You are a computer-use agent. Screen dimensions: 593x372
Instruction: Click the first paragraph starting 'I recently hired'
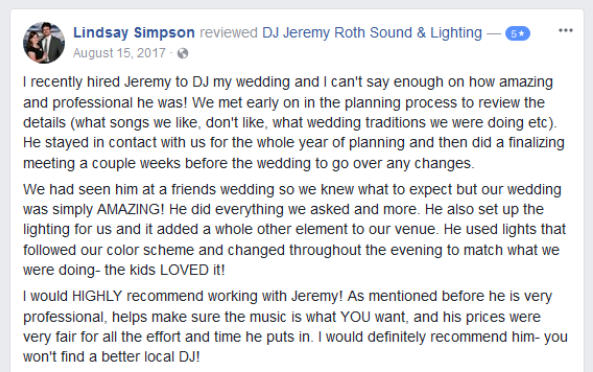click(294, 122)
